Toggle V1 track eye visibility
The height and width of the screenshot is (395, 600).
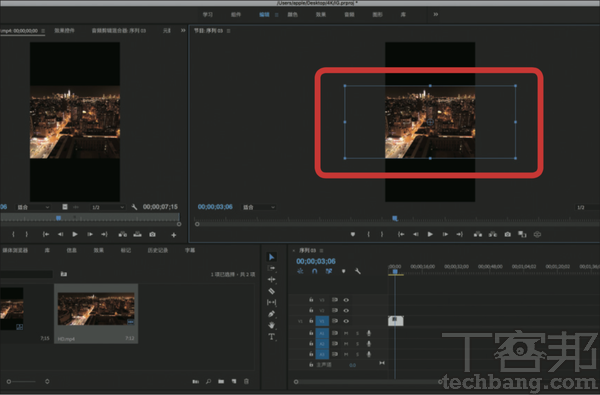point(346,321)
